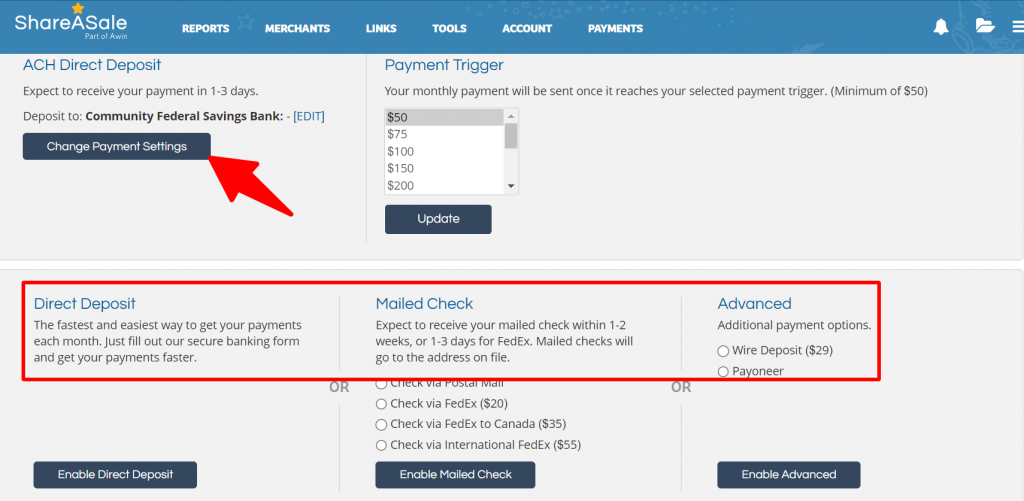The height and width of the screenshot is (501, 1024).
Task: Select $200 payment trigger option
Action: 445,186
